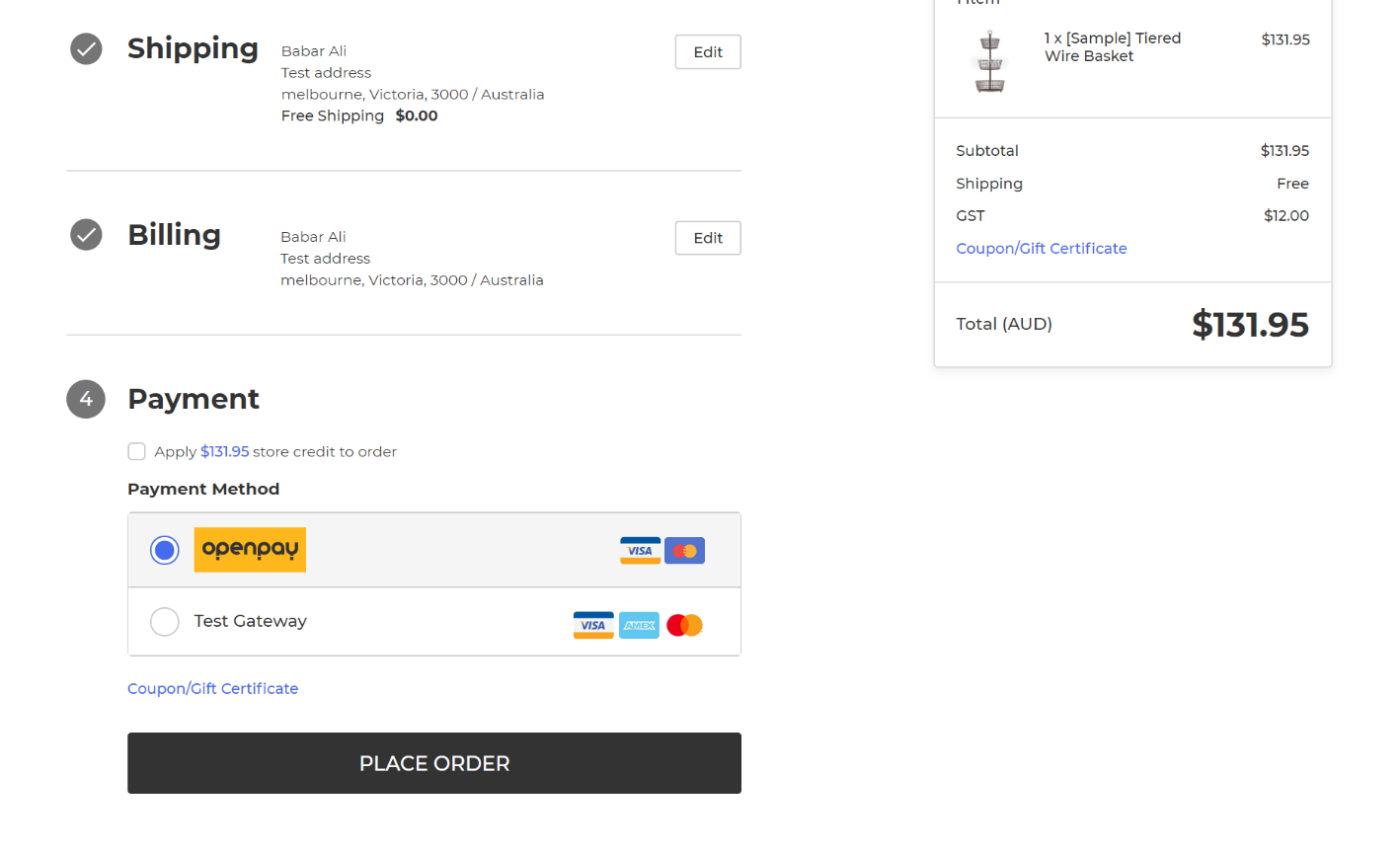Click the $131.95 store credit amount
This screenshot has width=1400, height=852.
[224, 452]
